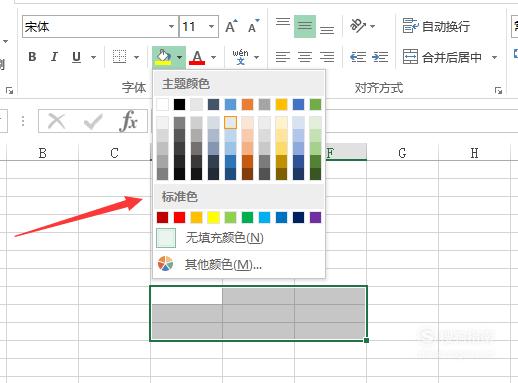
Task: Open the font size 11 dropdown
Action: 211,26
